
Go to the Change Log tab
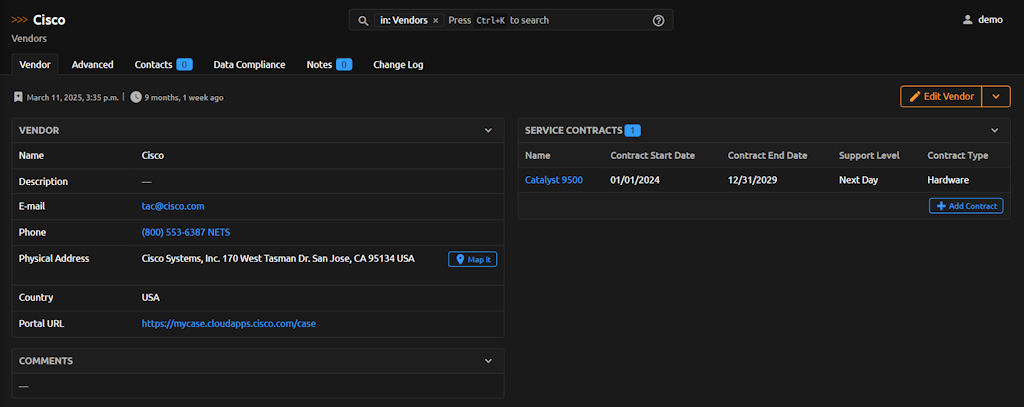pyautogui.click(x=398, y=64)
